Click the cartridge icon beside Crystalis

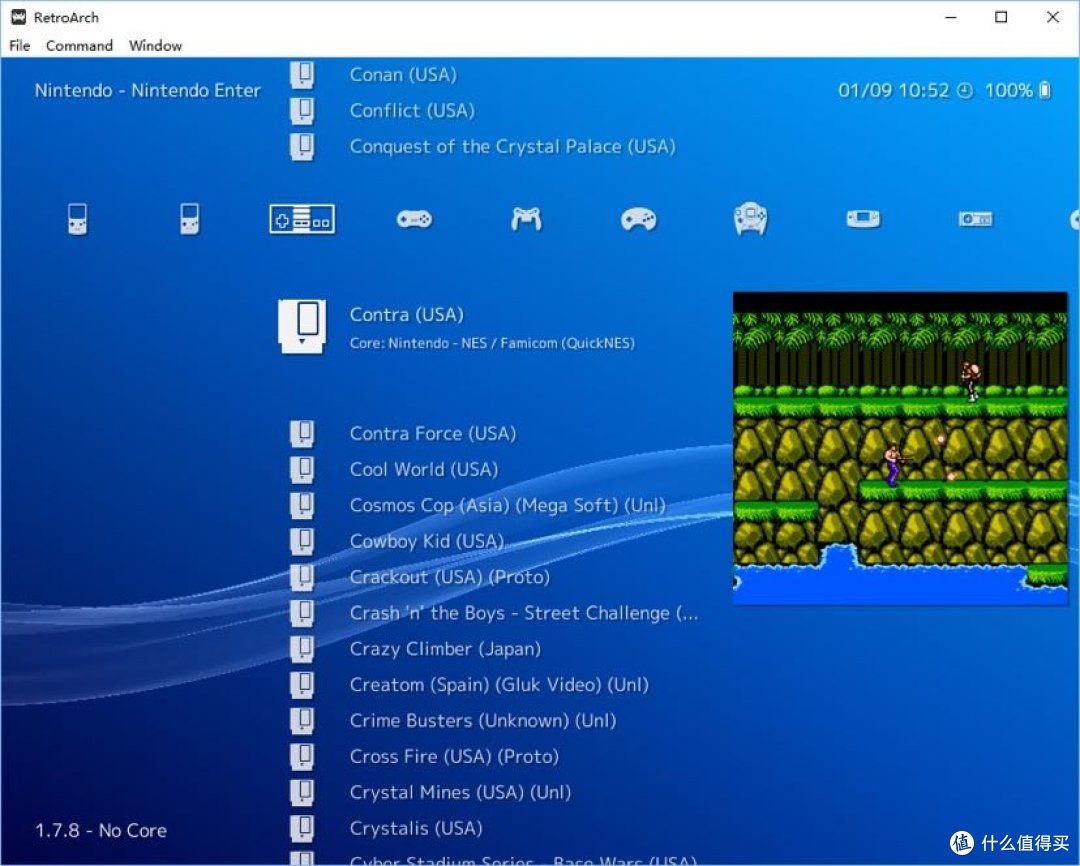coord(302,827)
